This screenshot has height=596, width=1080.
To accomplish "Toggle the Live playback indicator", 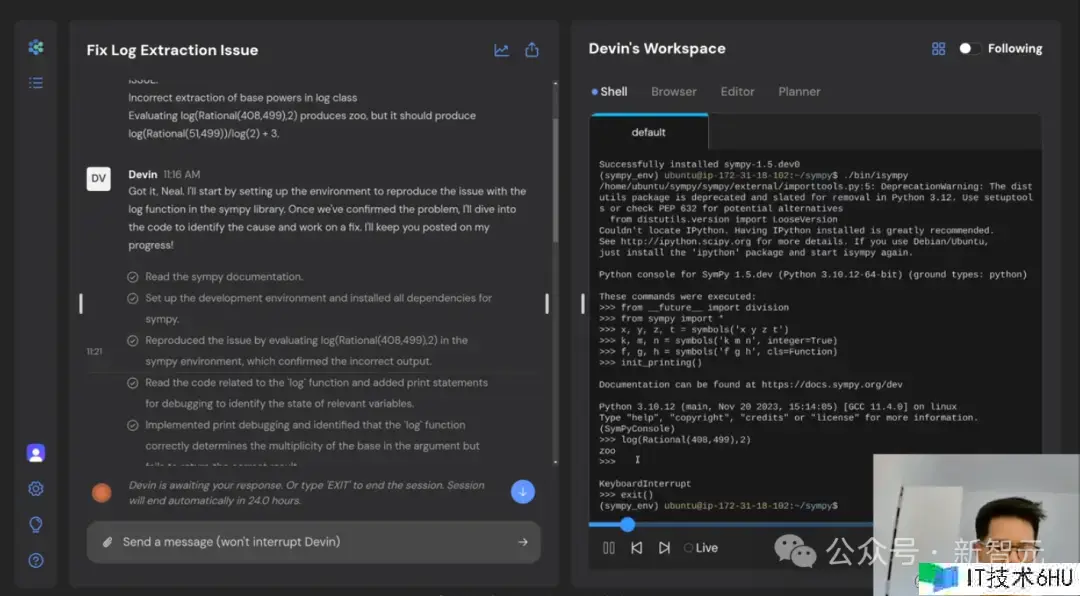I will coord(701,548).
